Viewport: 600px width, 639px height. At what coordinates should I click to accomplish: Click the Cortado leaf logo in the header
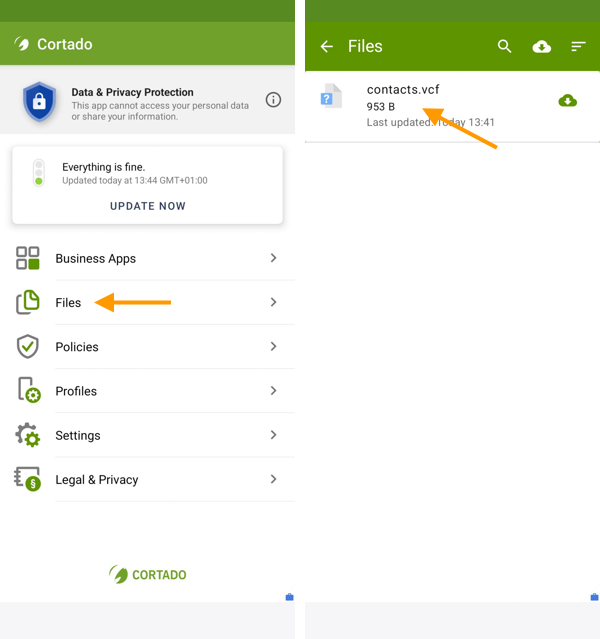[x=22, y=44]
